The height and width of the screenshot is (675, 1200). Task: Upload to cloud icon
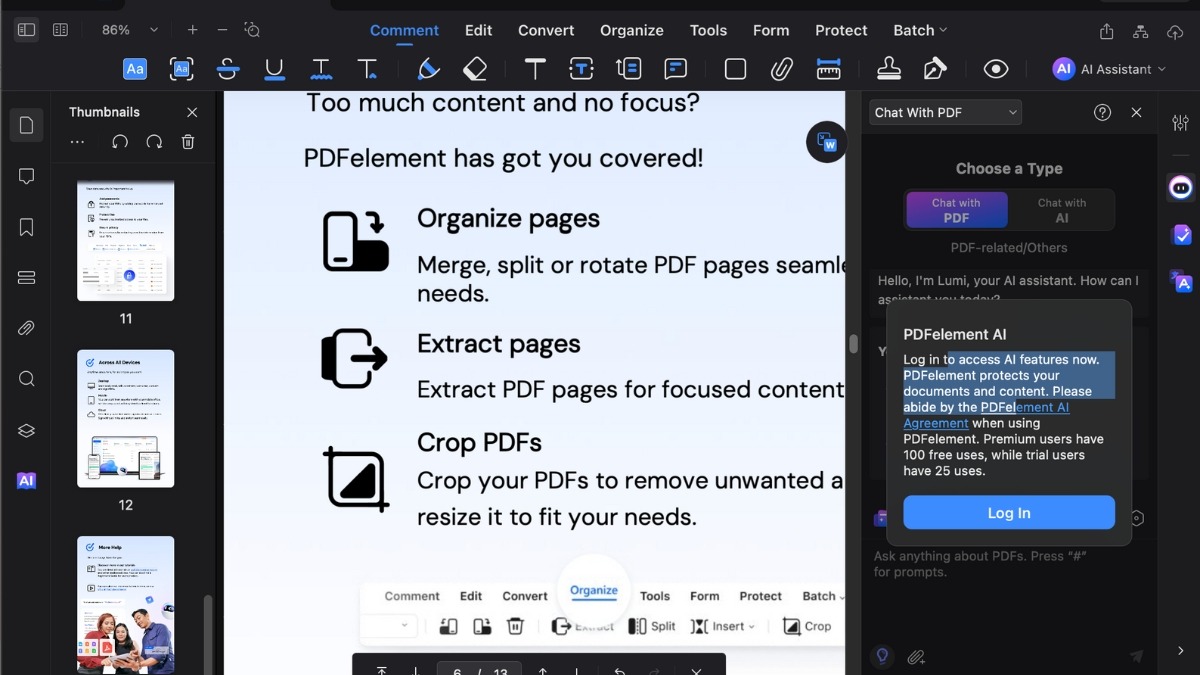pos(1175,31)
